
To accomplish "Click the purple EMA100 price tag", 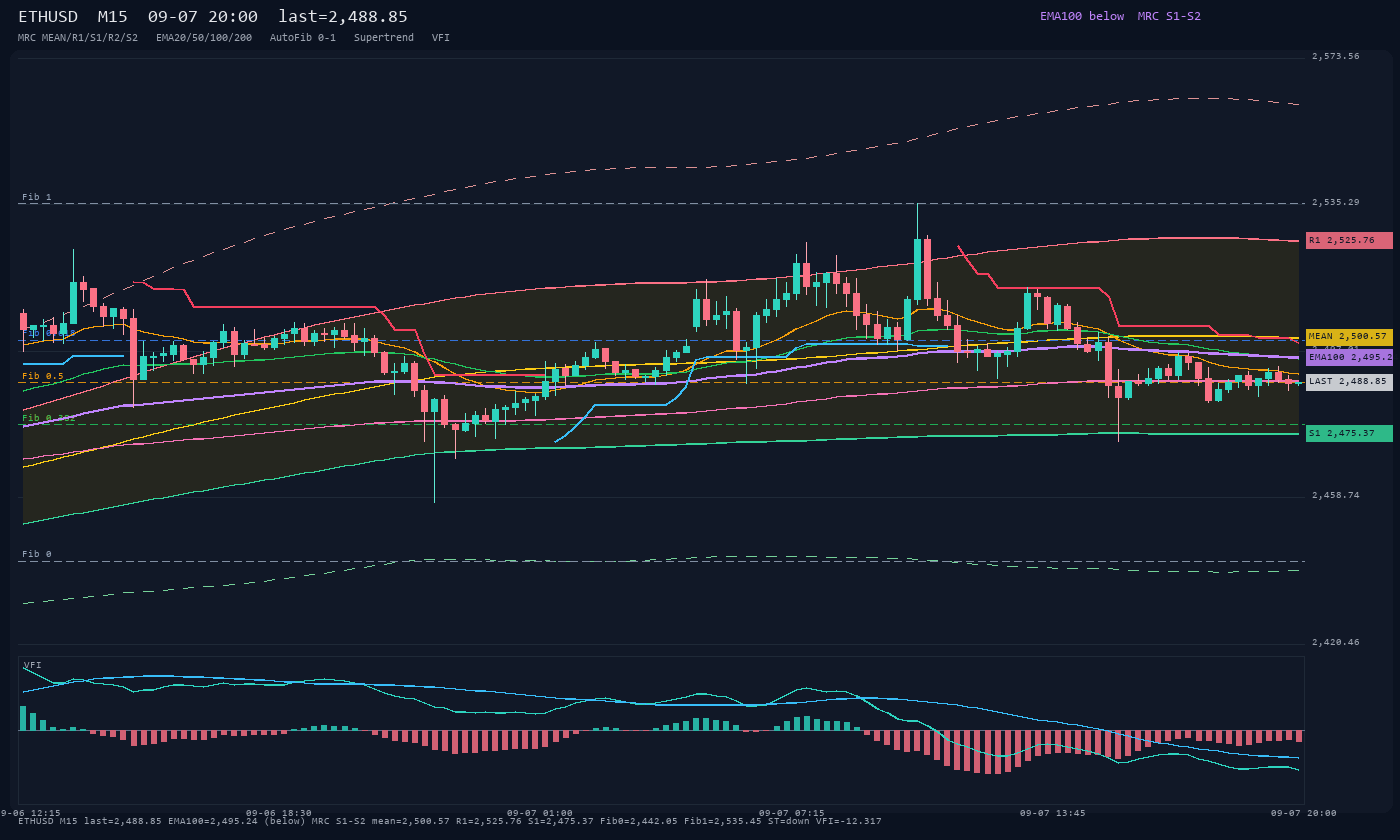I will (1349, 357).
